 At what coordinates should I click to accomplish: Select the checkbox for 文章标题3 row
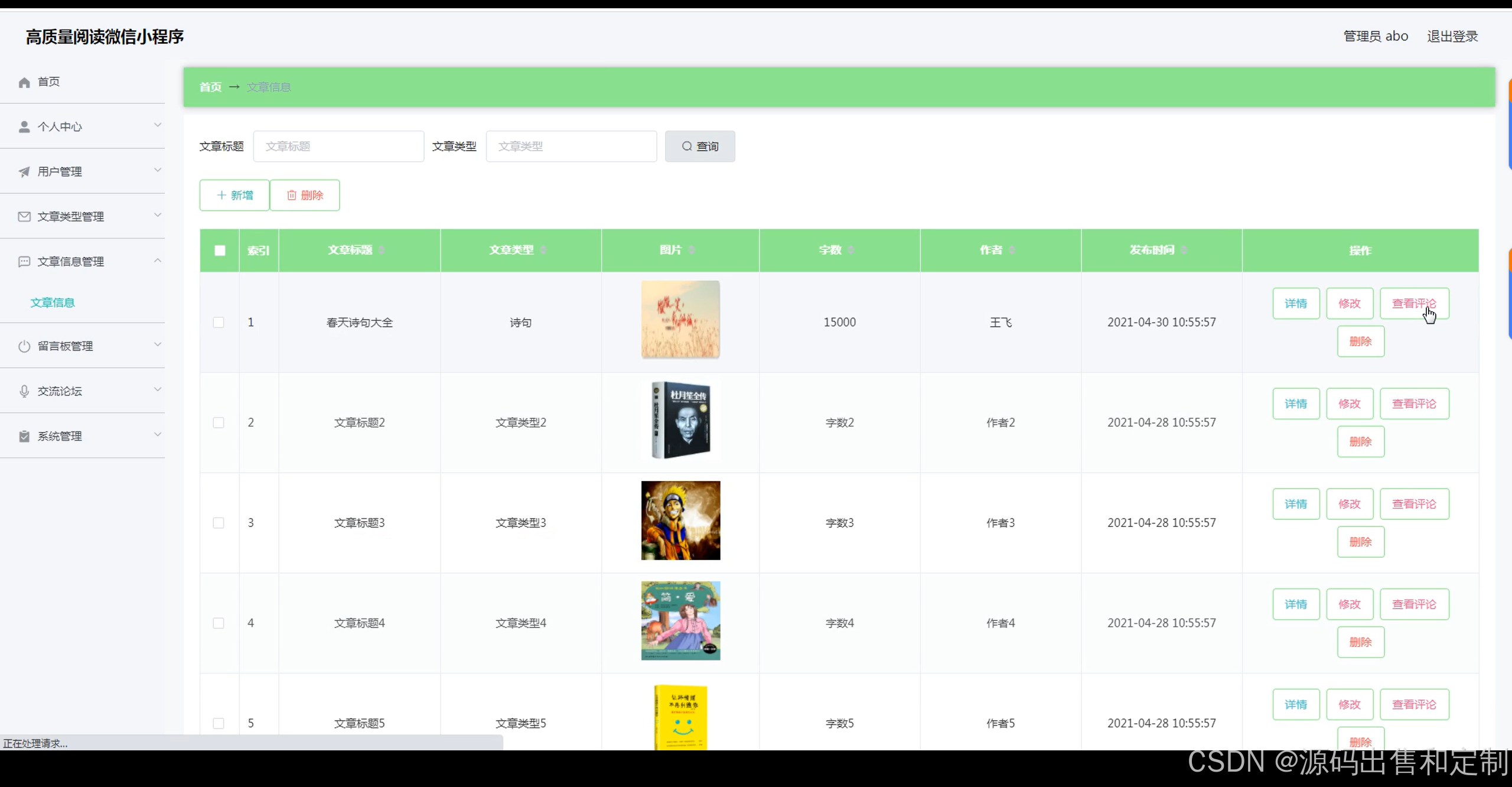[219, 523]
